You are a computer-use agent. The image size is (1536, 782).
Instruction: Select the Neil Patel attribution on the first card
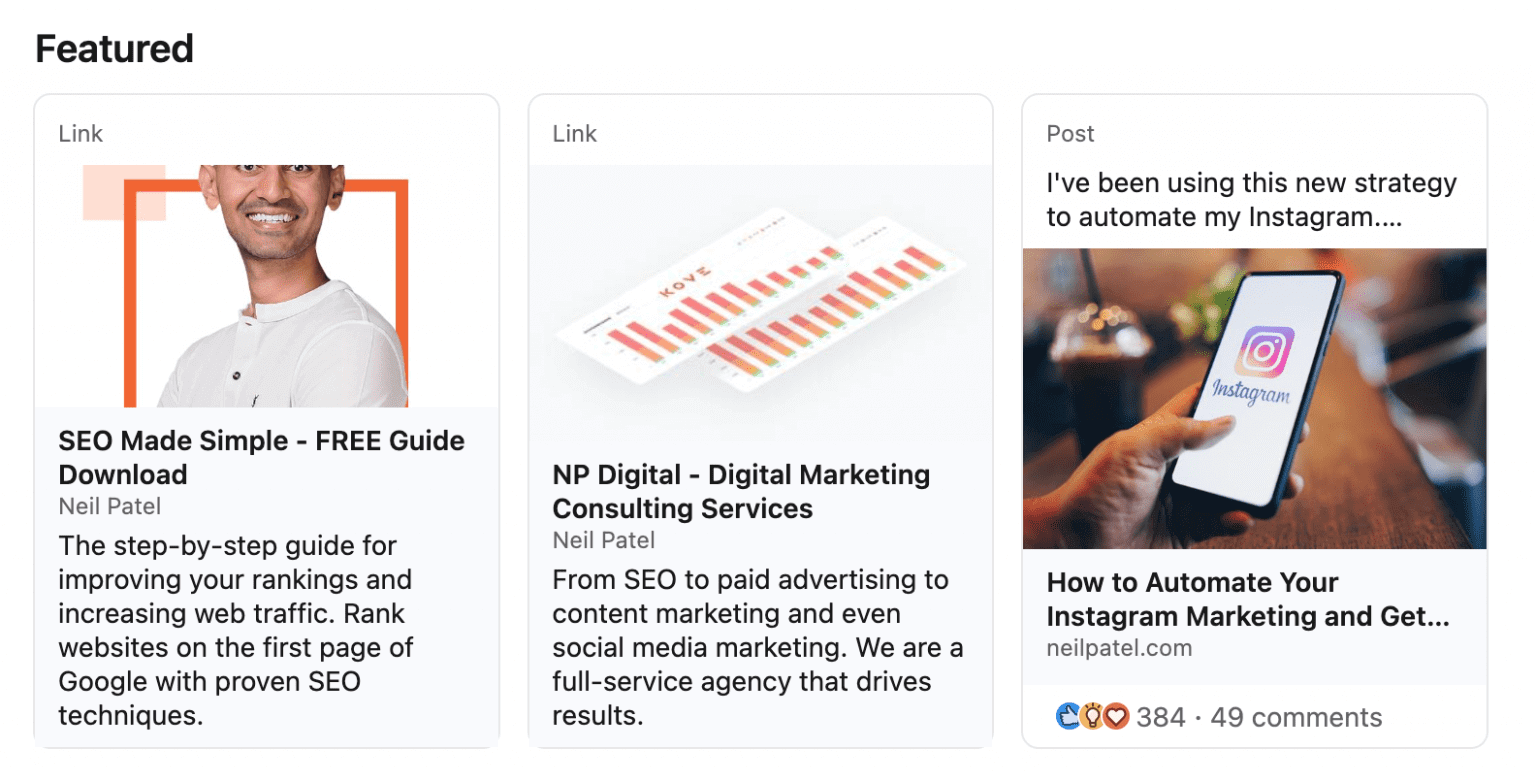pos(110,506)
